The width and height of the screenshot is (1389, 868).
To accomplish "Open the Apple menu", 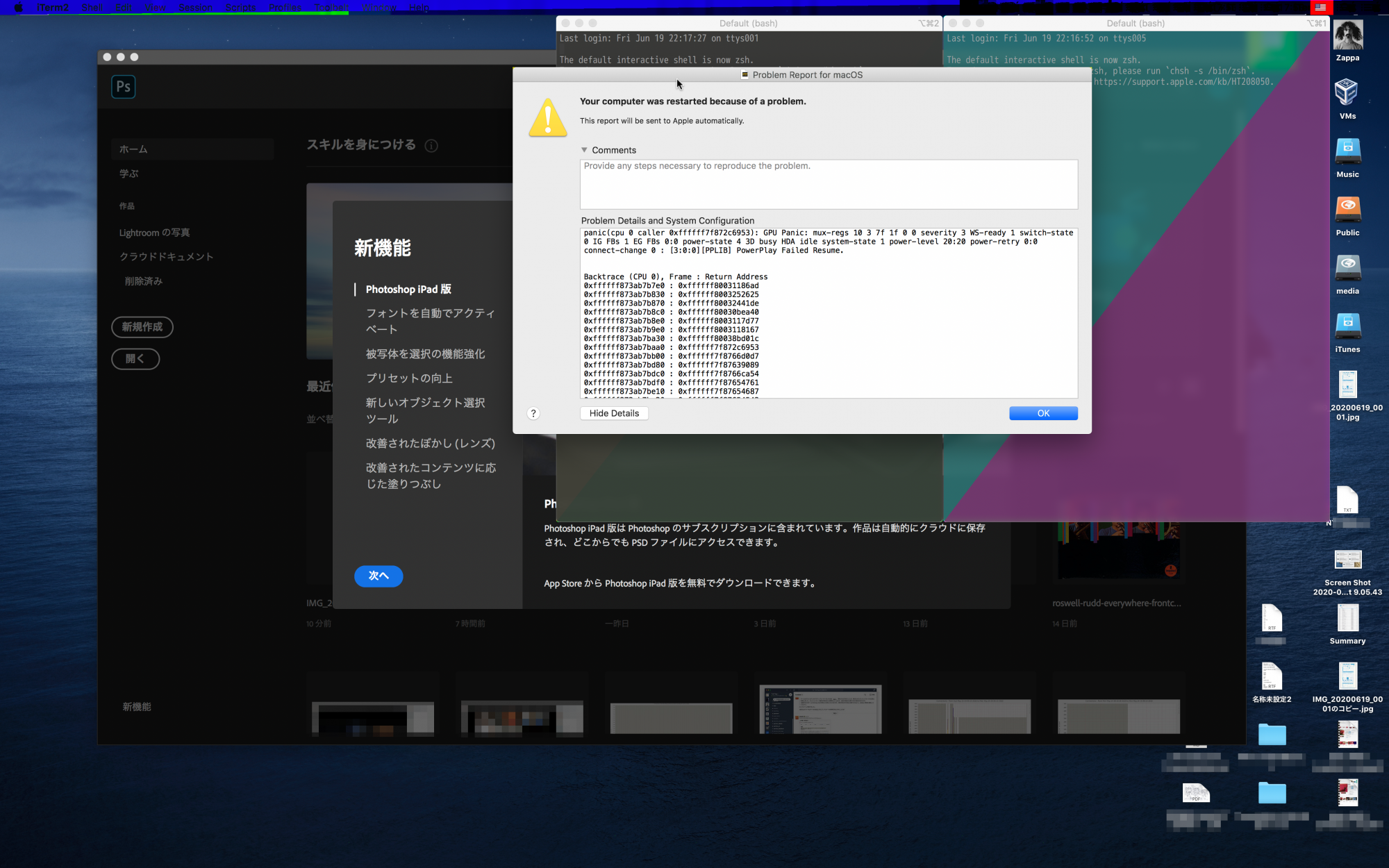I will [x=19, y=8].
